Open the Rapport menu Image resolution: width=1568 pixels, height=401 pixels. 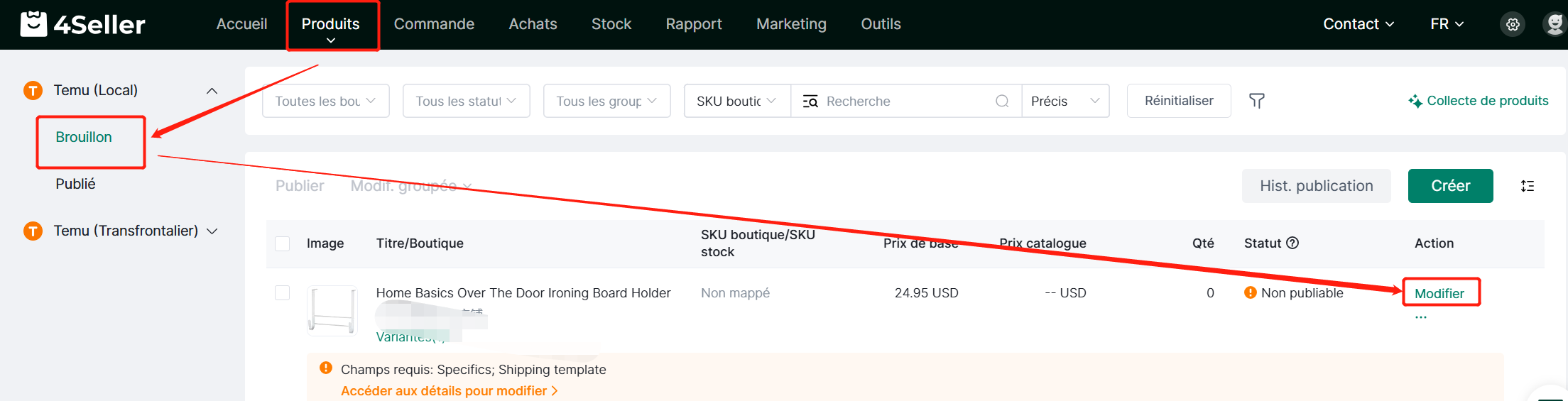coord(694,24)
